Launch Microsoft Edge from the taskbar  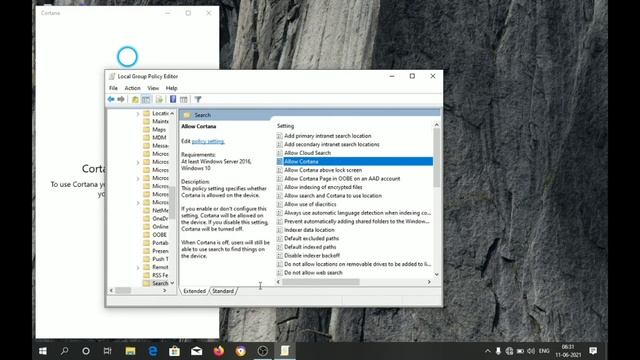[153, 351]
